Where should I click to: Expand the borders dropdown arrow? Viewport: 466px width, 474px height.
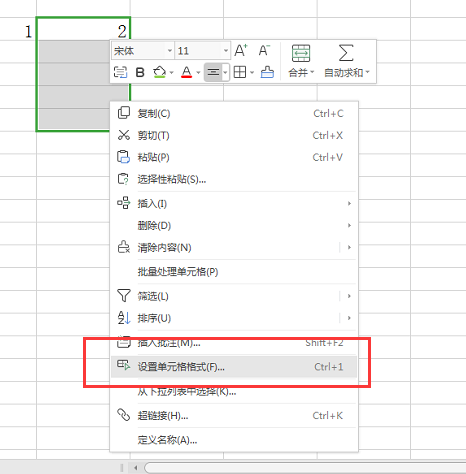[252, 72]
